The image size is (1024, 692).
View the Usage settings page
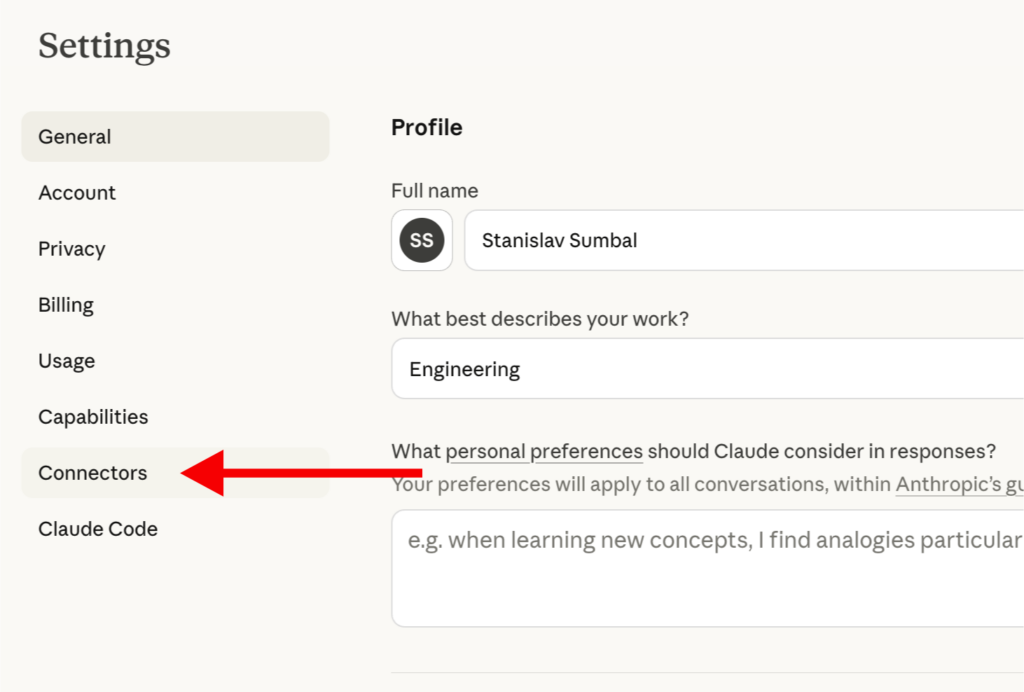point(67,361)
